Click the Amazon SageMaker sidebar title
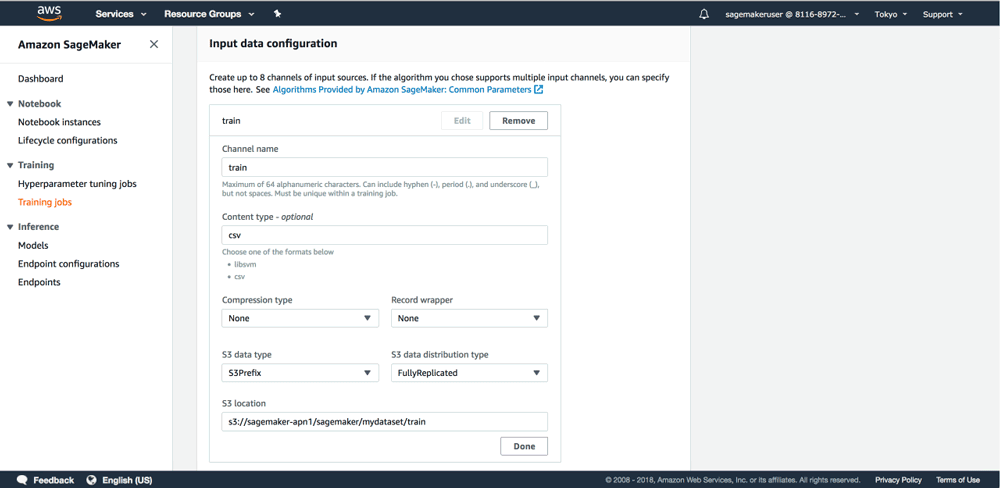Image resolution: width=1000 pixels, height=488 pixels. coord(69,45)
